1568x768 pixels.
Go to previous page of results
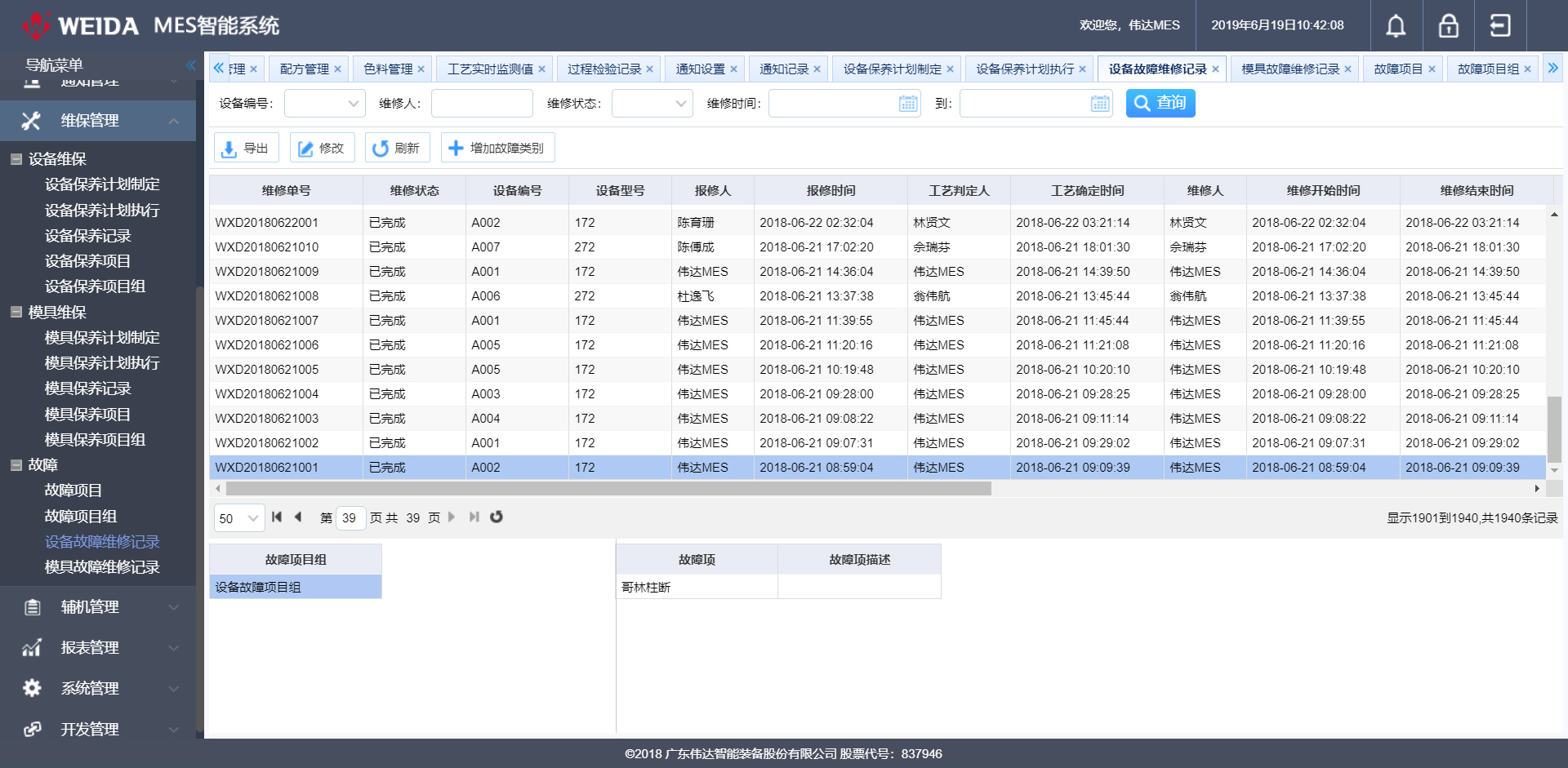click(x=298, y=517)
